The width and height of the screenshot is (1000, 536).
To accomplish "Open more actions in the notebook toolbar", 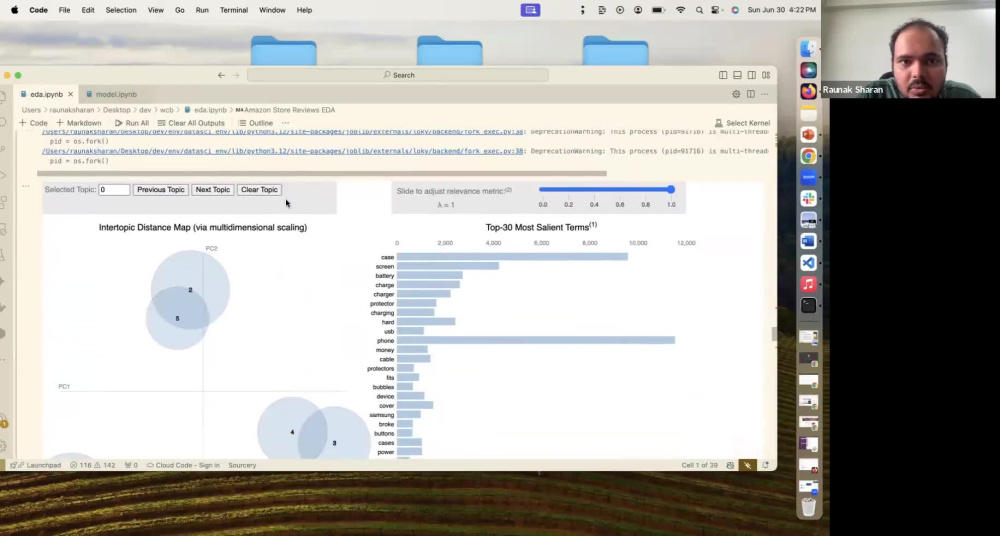I will click(285, 123).
